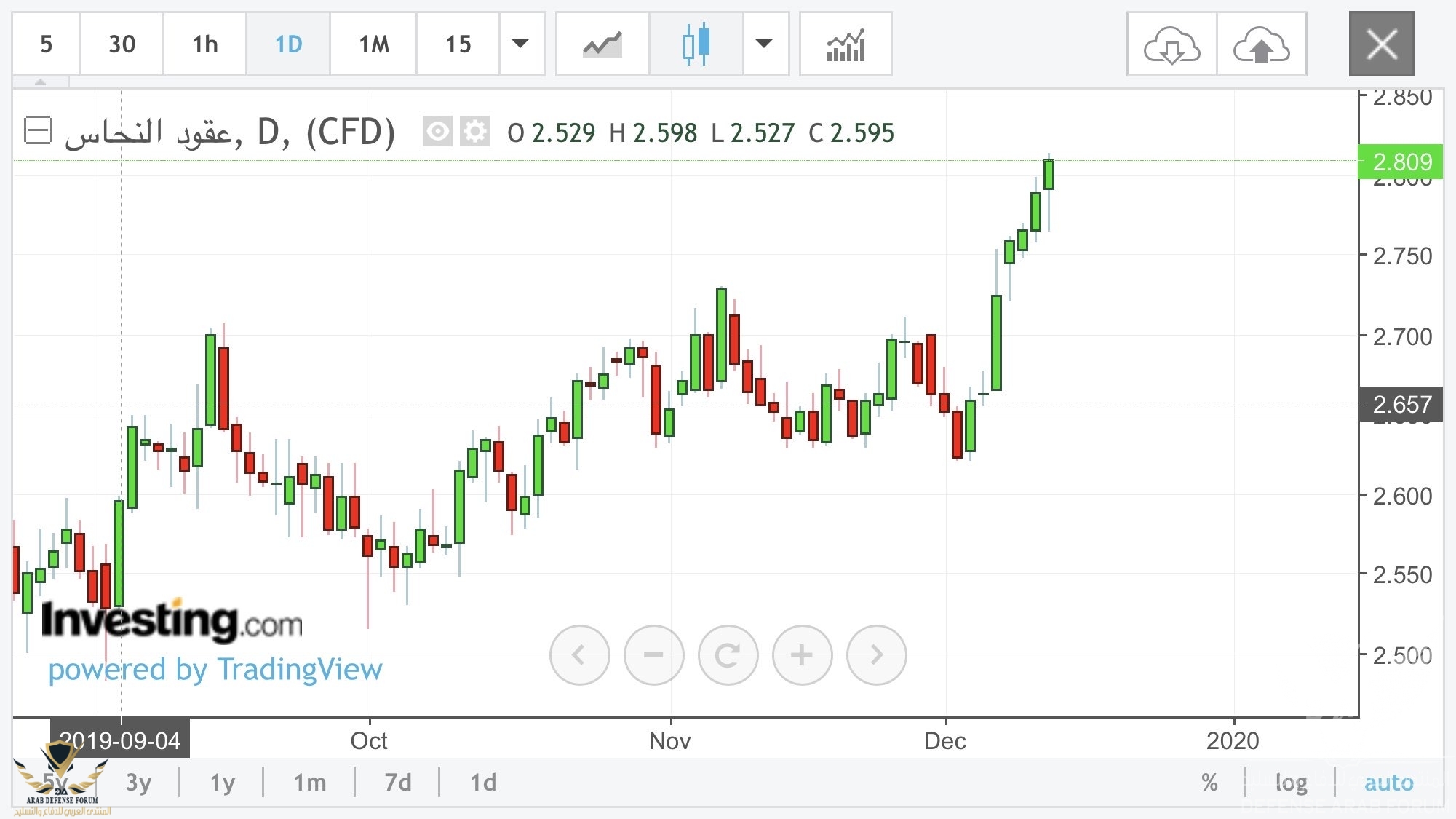Toggle series visibility eye icon
The height and width of the screenshot is (819, 1456).
[437, 132]
